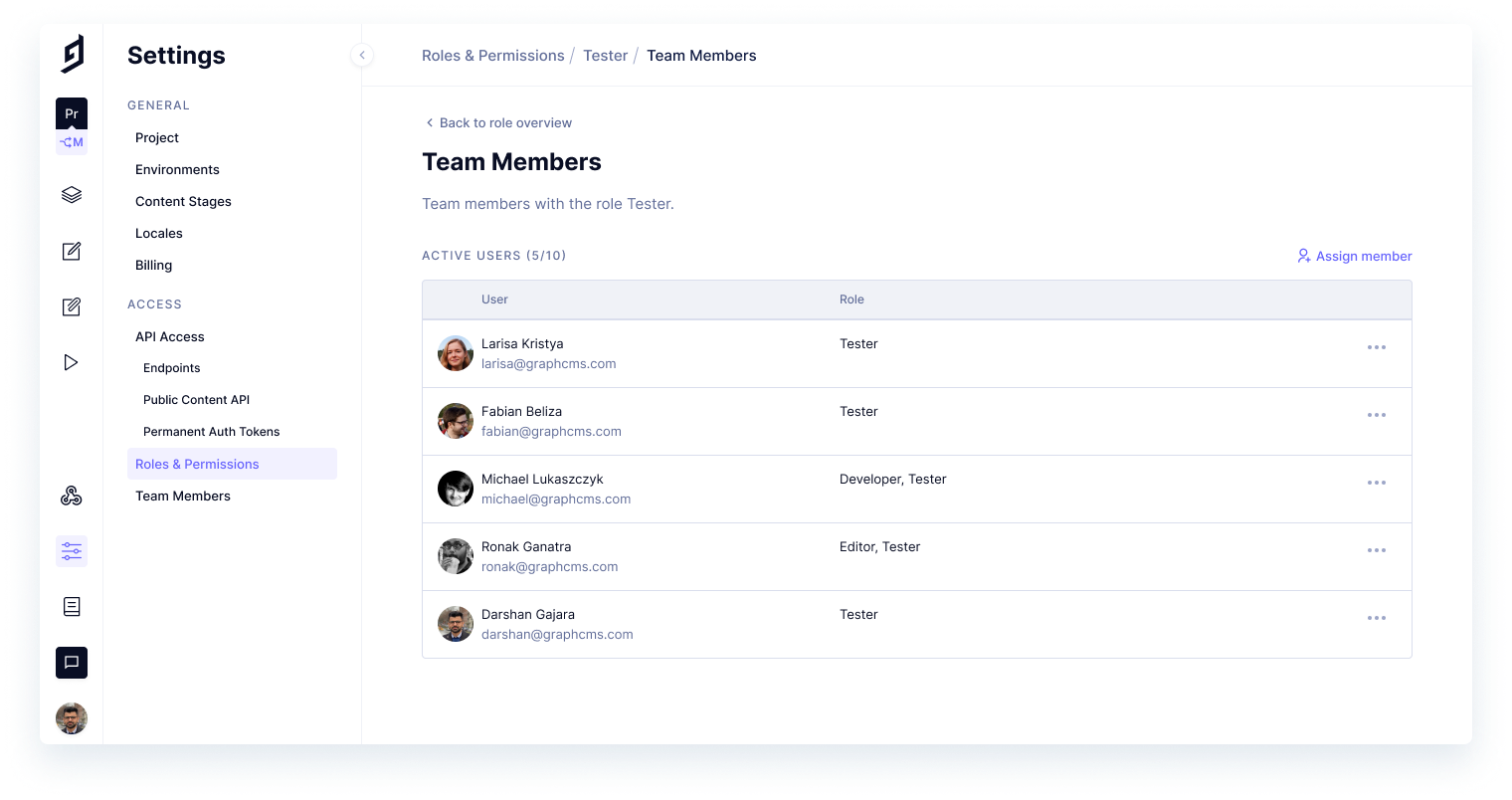Go to Endpoints subsection

pos(172,368)
